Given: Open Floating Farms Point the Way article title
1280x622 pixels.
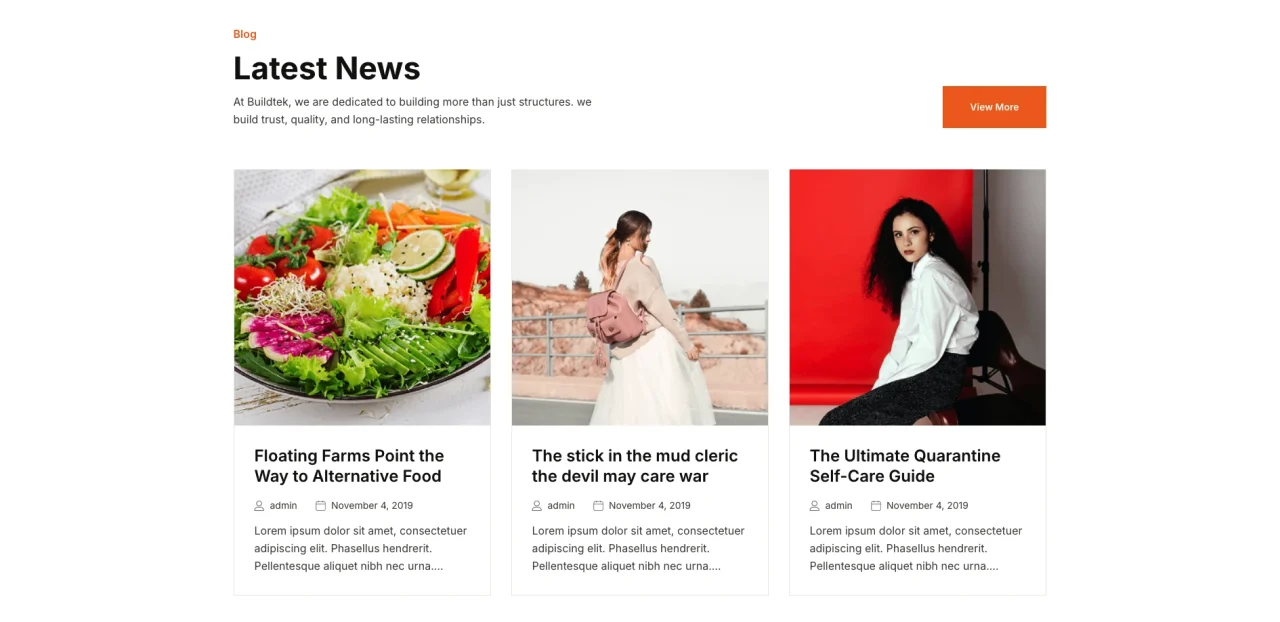Looking at the screenshot, I should point(349,466).
